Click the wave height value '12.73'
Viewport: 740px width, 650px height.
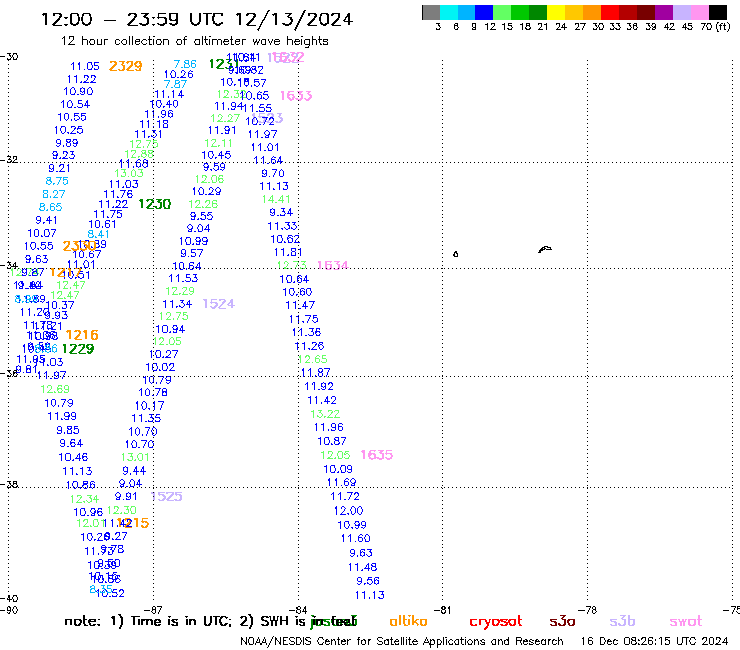click(292, 265)
